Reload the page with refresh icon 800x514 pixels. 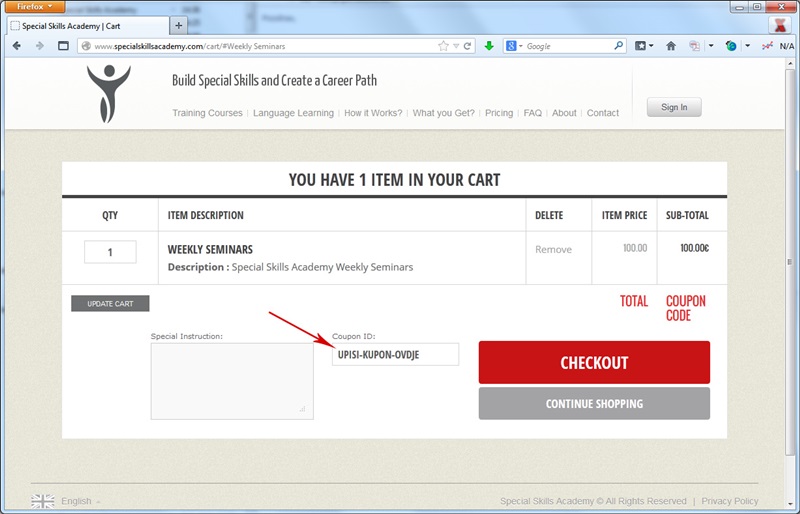[x=467, y=46]
